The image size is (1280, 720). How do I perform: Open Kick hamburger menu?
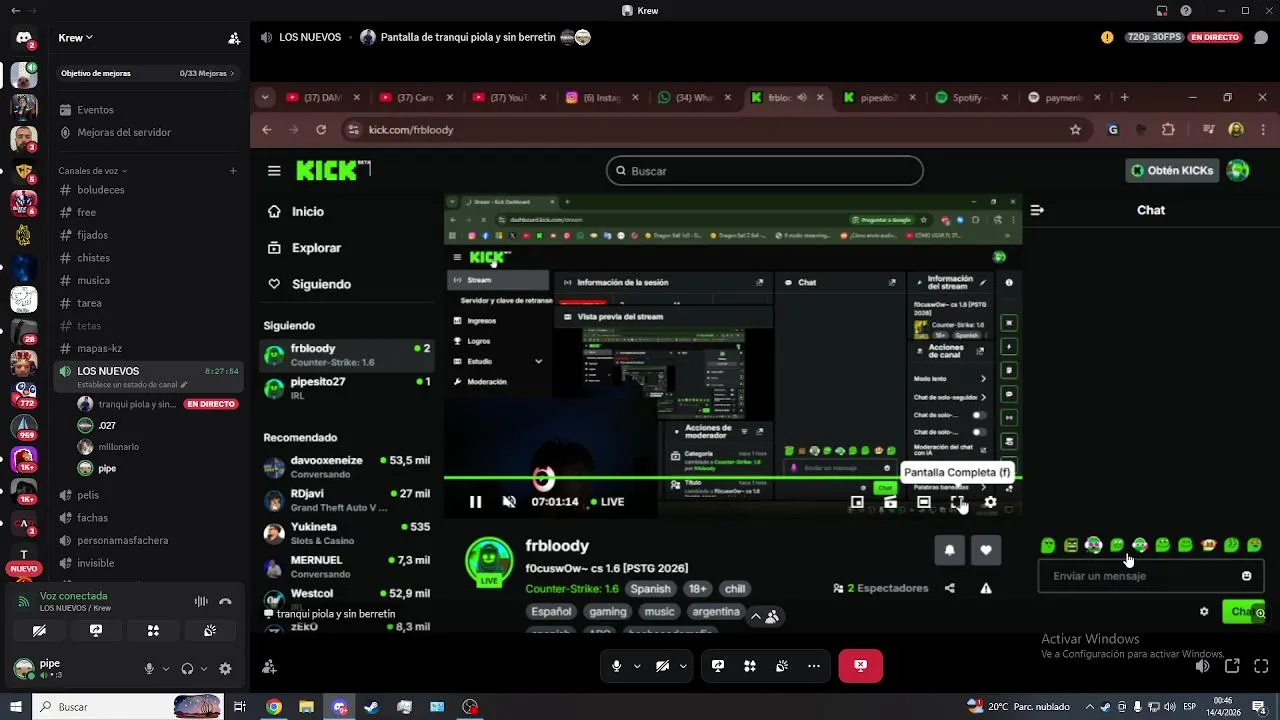click(274, 171)
